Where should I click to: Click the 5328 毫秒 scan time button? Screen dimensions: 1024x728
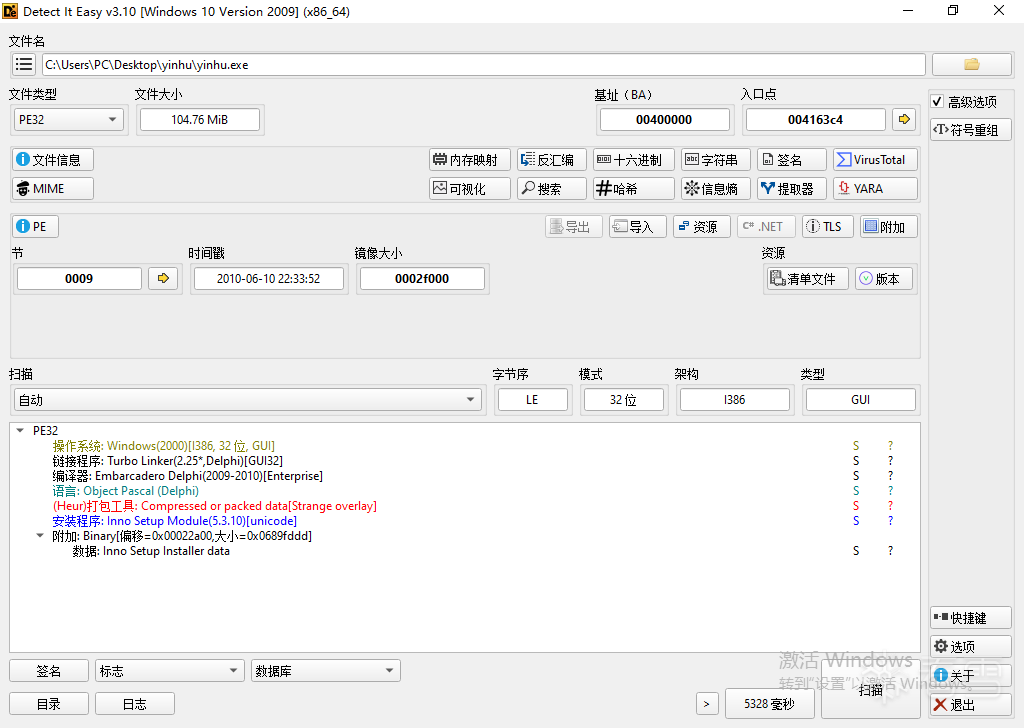(769, 704)
